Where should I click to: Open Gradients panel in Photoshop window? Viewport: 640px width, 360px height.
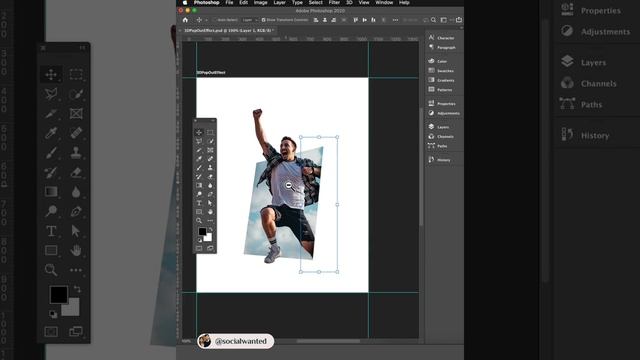442,80
